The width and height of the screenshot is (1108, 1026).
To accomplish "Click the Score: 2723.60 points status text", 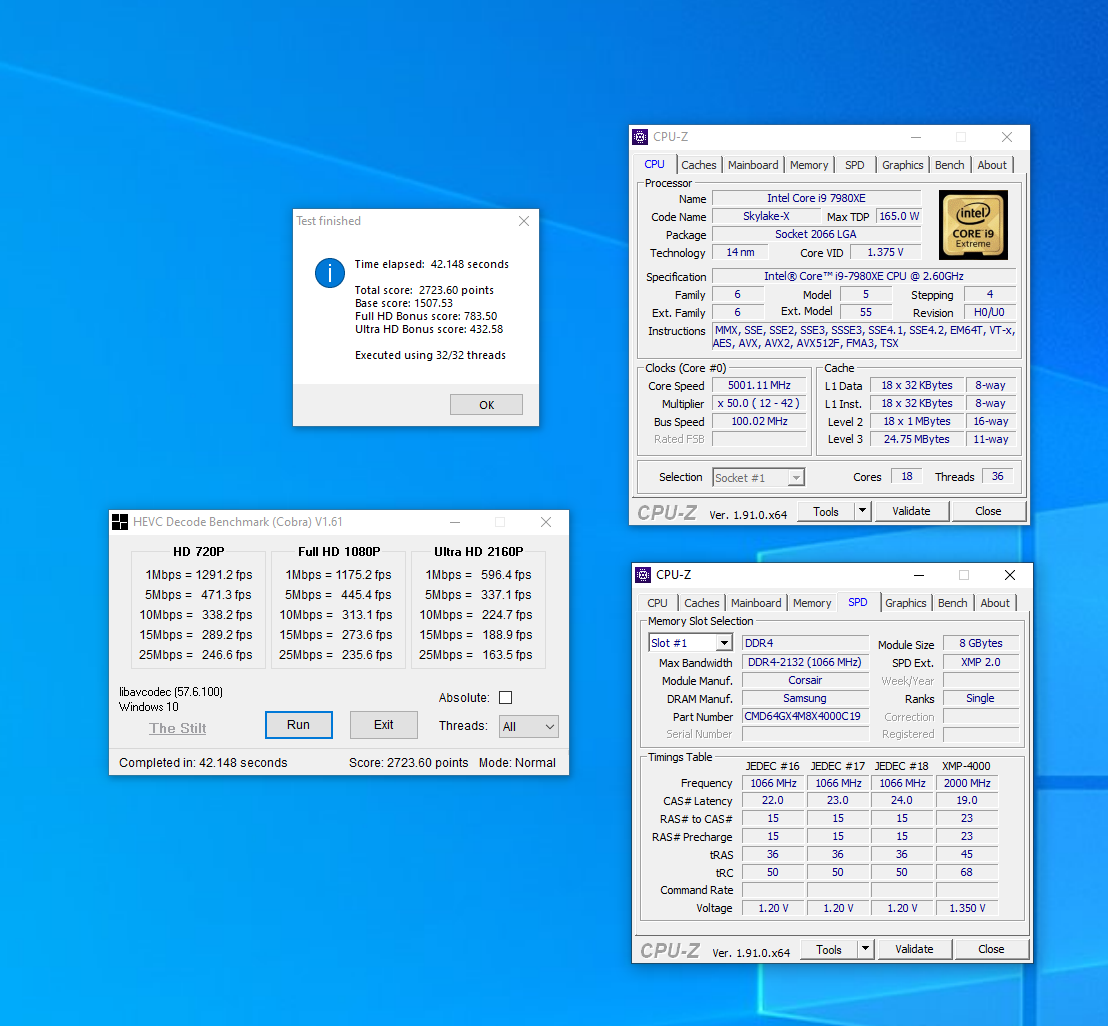I will coord(408,762).
